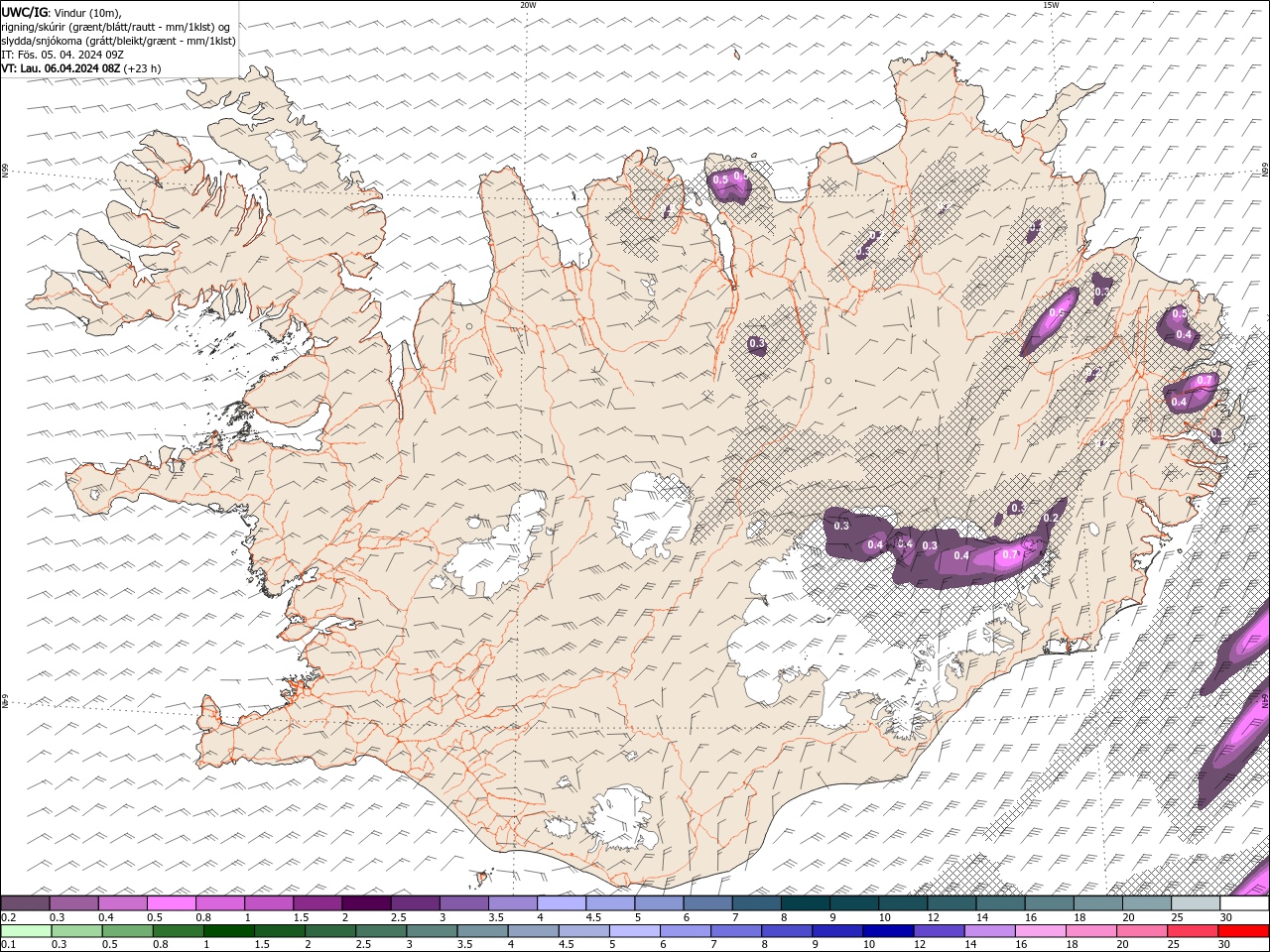Screen dimensions: 1270x952
Task: Click the upper legend swatch labeled 5
Action: (x=658, y=903)
